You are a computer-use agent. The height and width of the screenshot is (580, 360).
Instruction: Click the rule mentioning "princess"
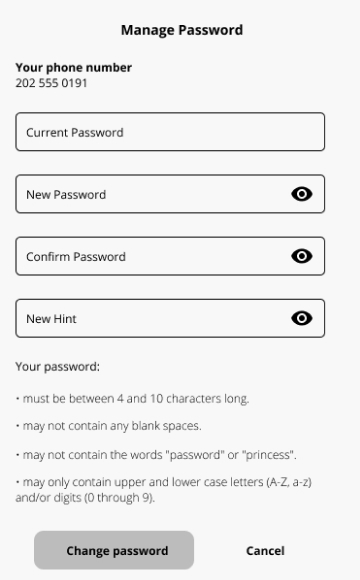click(x=156, y=455)
